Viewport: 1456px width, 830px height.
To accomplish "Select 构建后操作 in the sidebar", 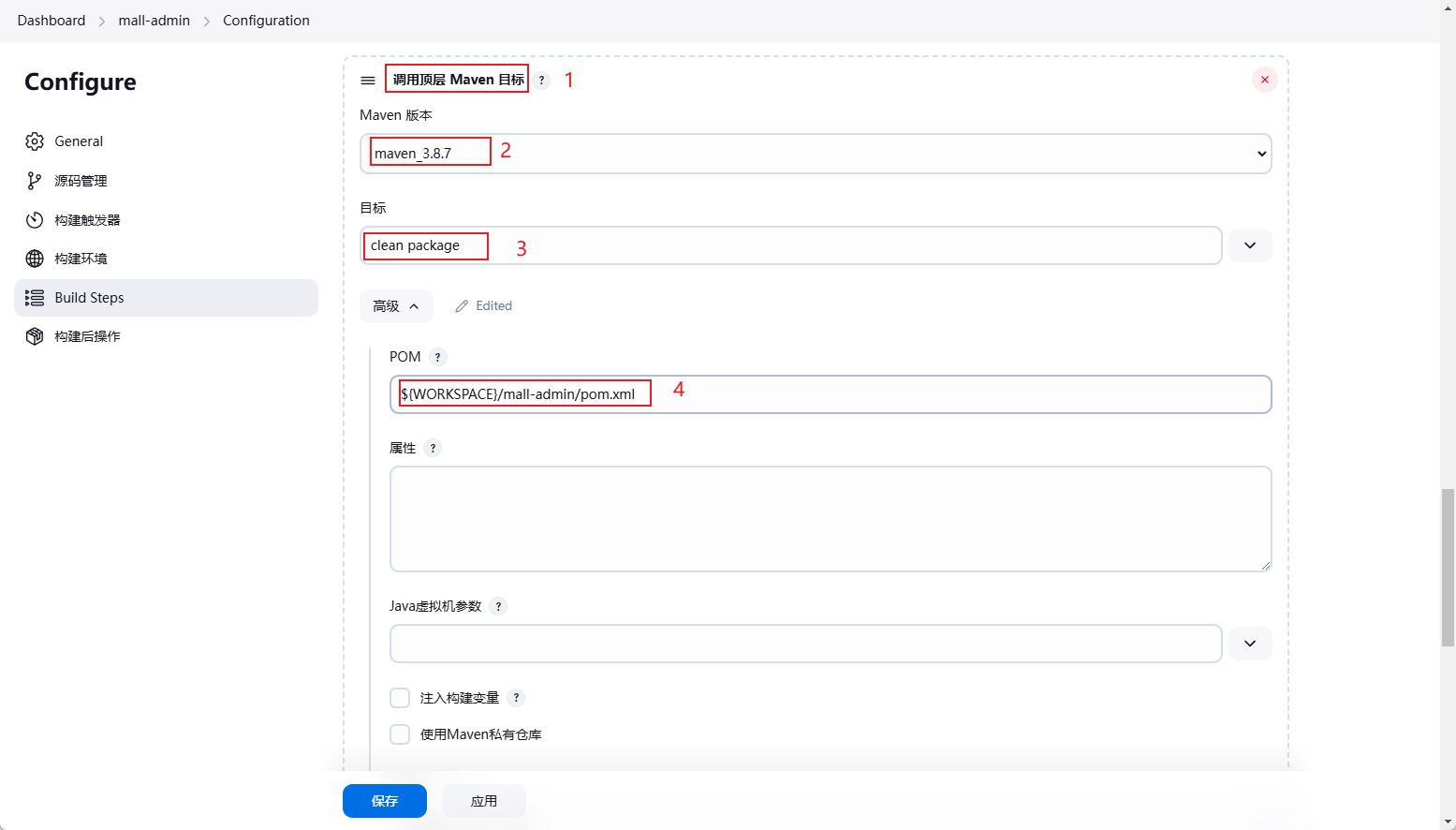I will pyautogui.click(x=87, y=336).
